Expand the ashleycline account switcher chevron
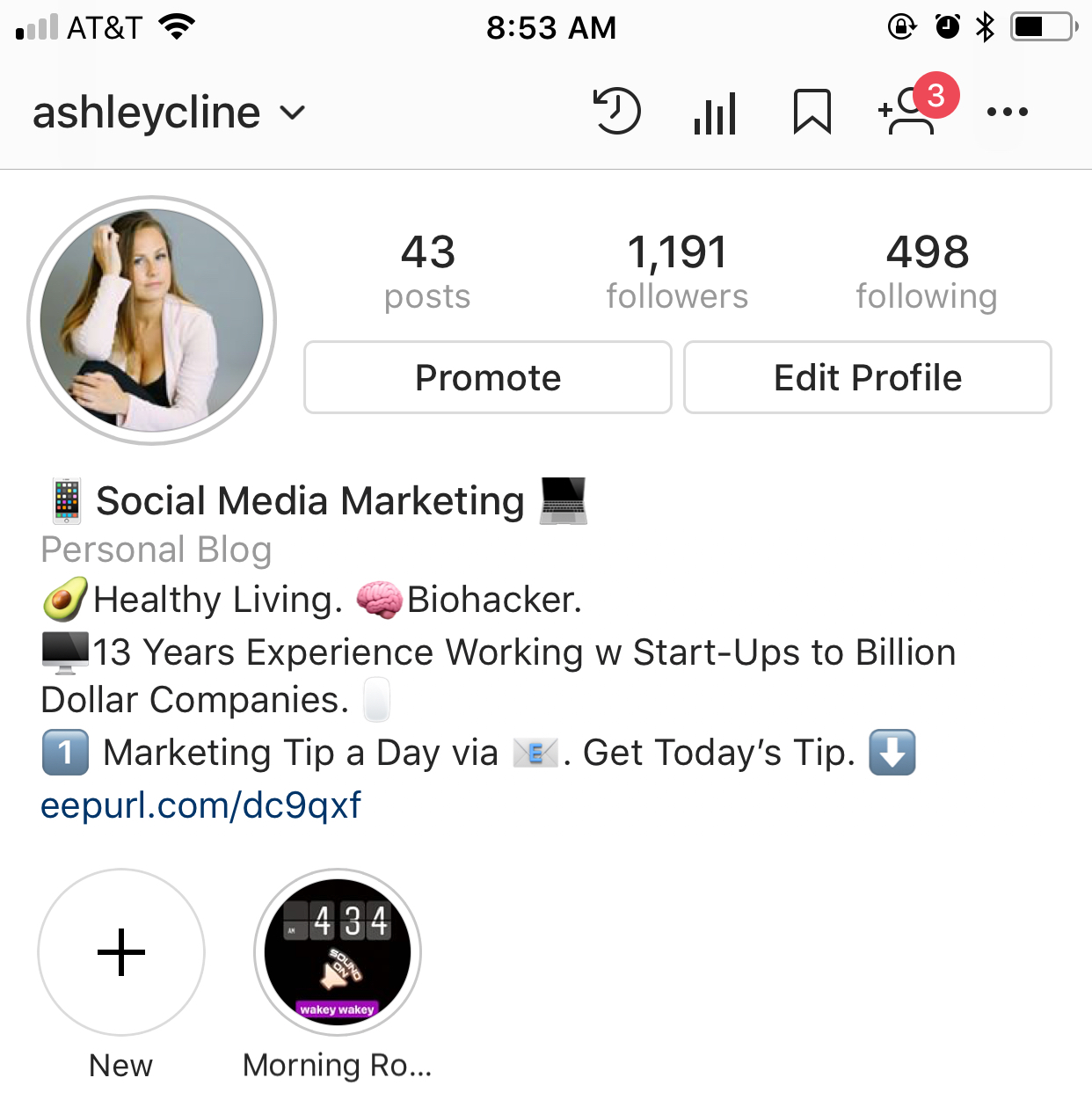This screenshot has height=1107, width=1092. (292, 113)
